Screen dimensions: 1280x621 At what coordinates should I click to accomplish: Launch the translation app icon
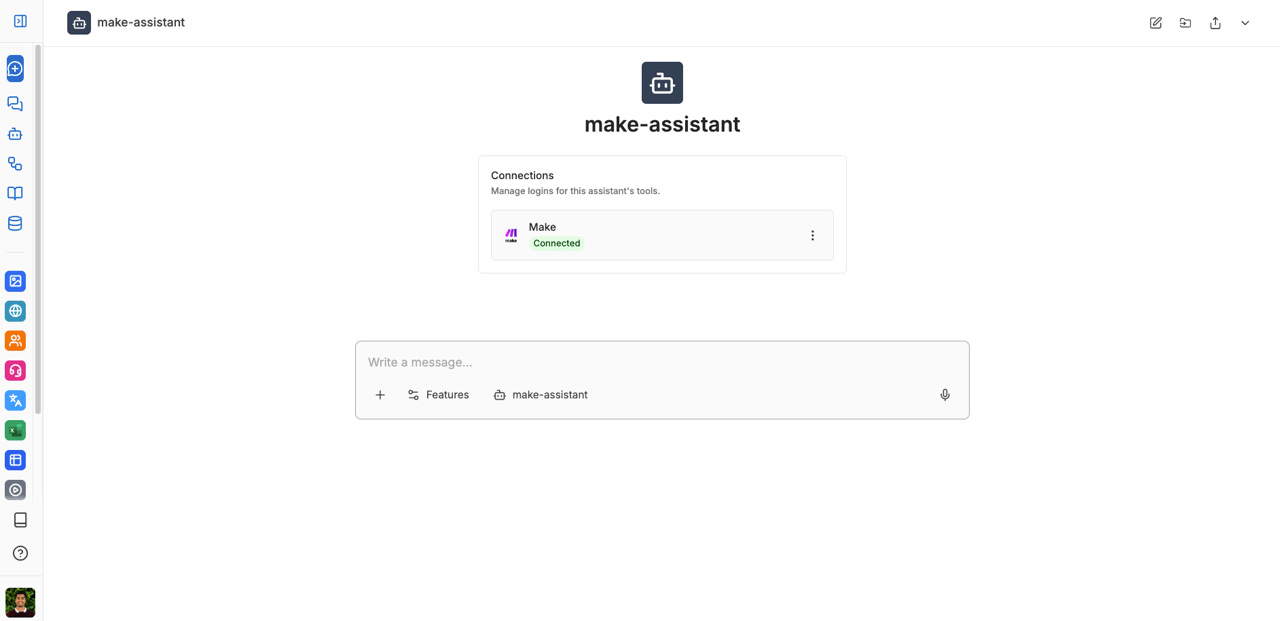[x=15, y=400]
